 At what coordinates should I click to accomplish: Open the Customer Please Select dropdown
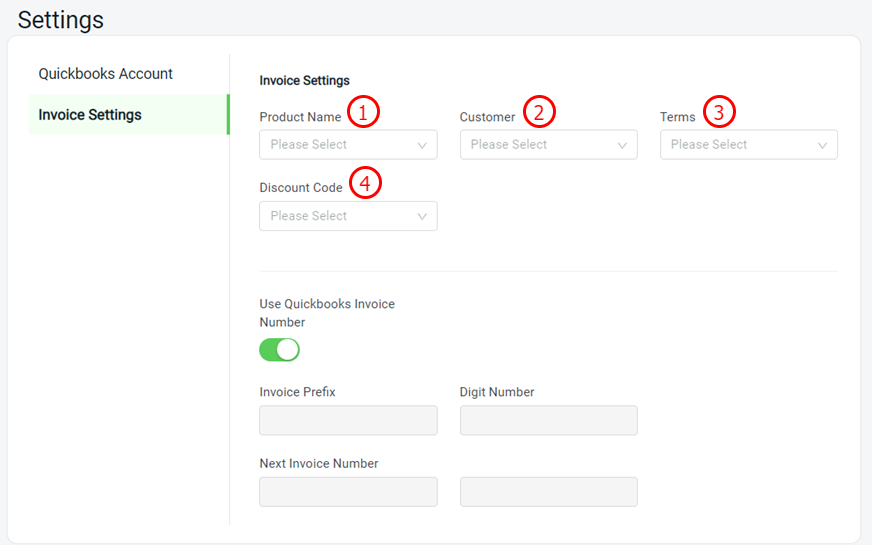tap(548, 145)
